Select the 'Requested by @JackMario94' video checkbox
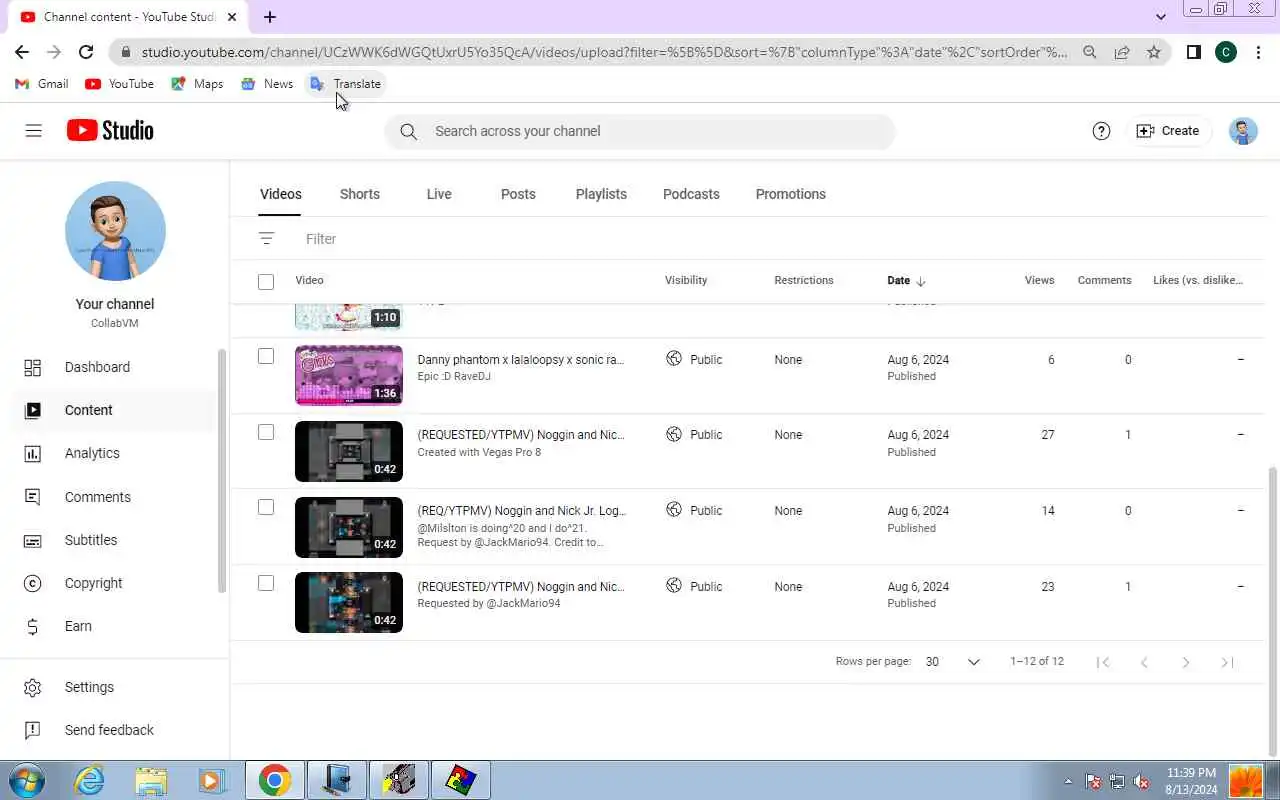 (266, 583)
